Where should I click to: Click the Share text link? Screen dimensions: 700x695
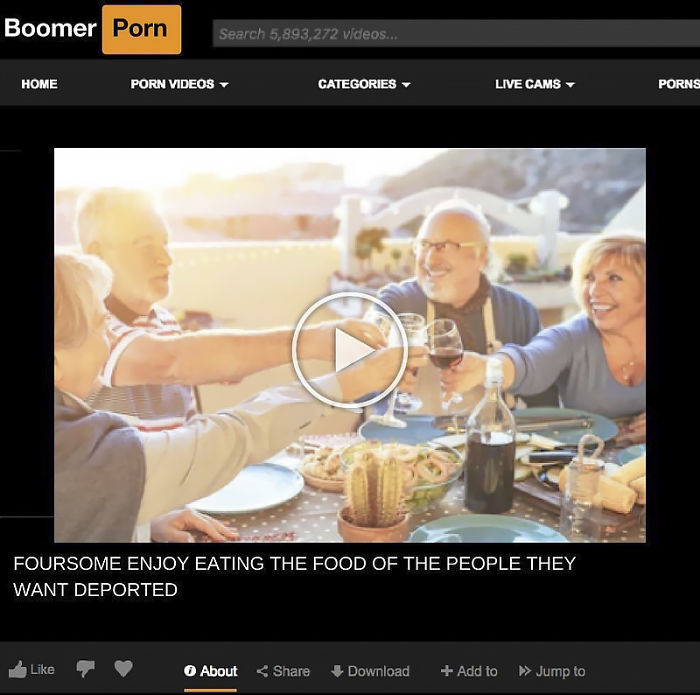tap(291, 671)
